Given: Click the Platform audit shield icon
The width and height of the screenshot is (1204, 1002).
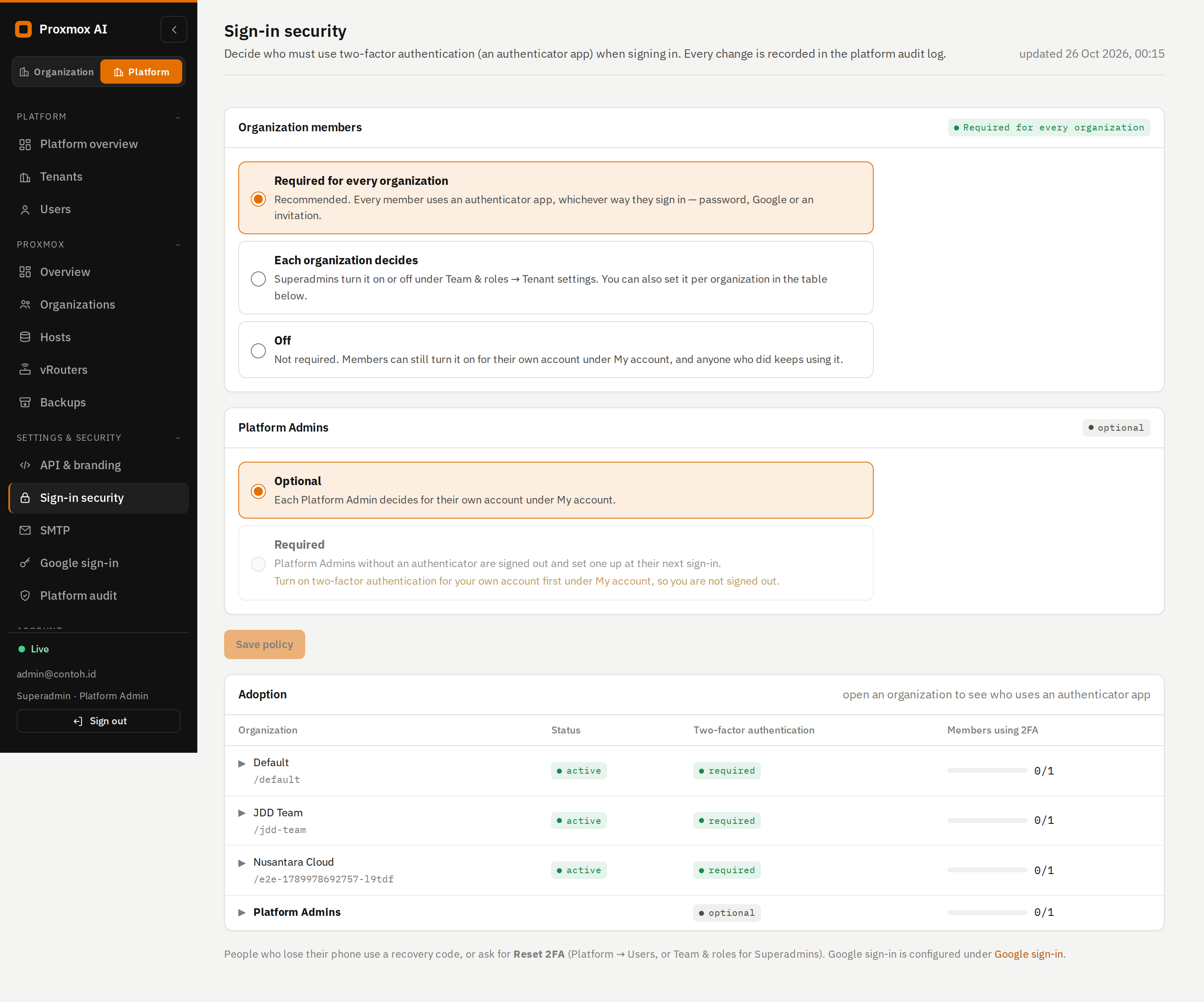Looking at the screenshot, I should [25, 596].
